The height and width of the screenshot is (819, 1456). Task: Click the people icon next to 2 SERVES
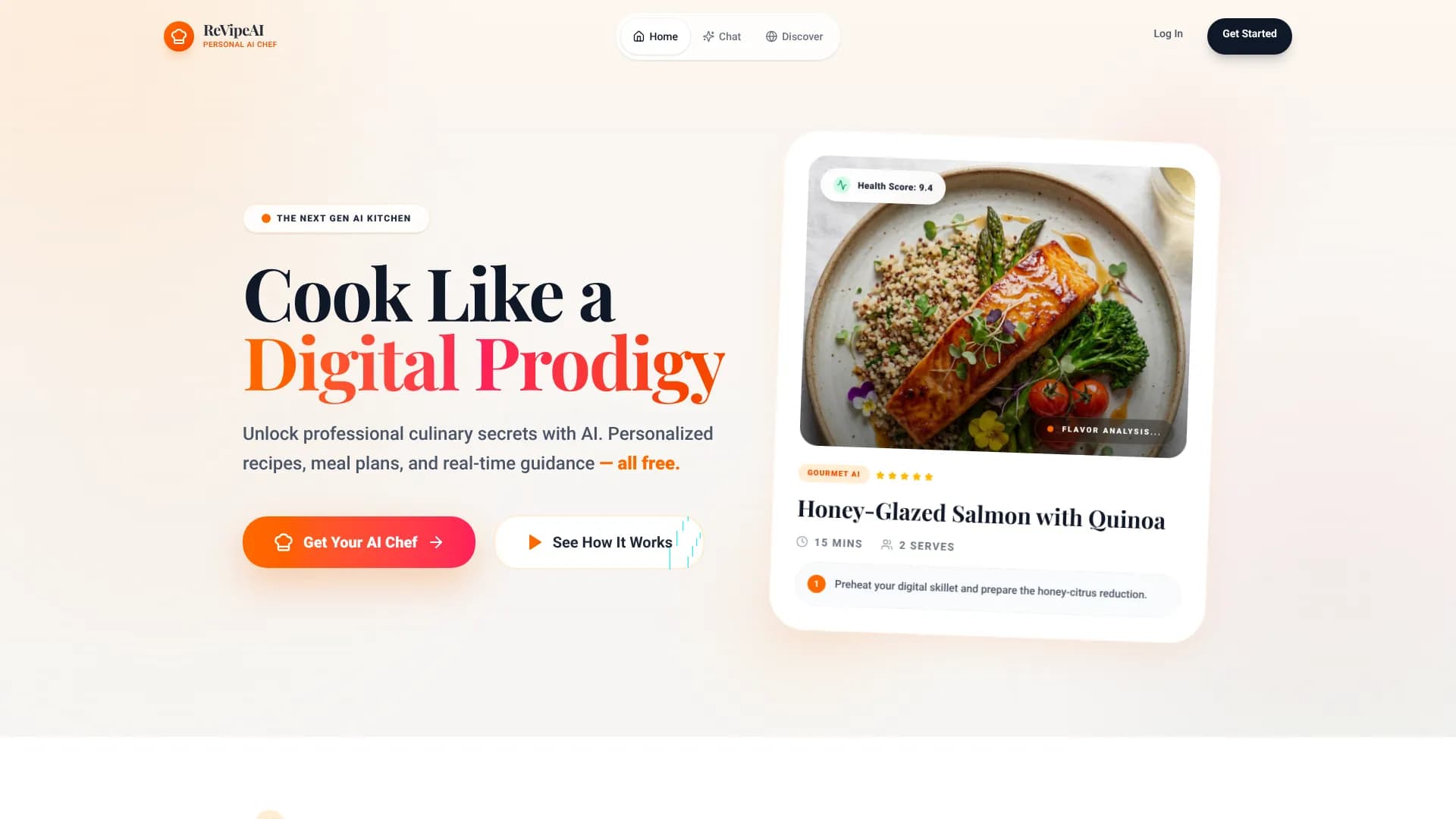pos(886,544)
